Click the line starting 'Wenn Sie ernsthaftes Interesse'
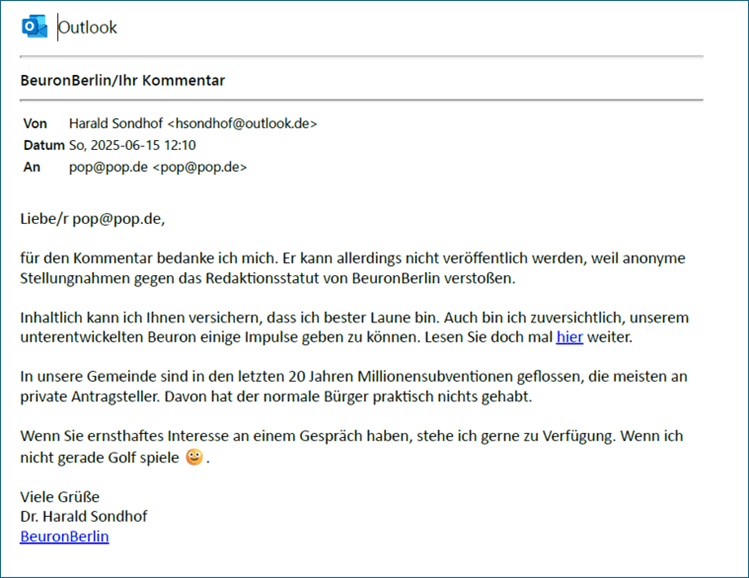The width and height of the screenshot is (749, 578). point(351,436)
